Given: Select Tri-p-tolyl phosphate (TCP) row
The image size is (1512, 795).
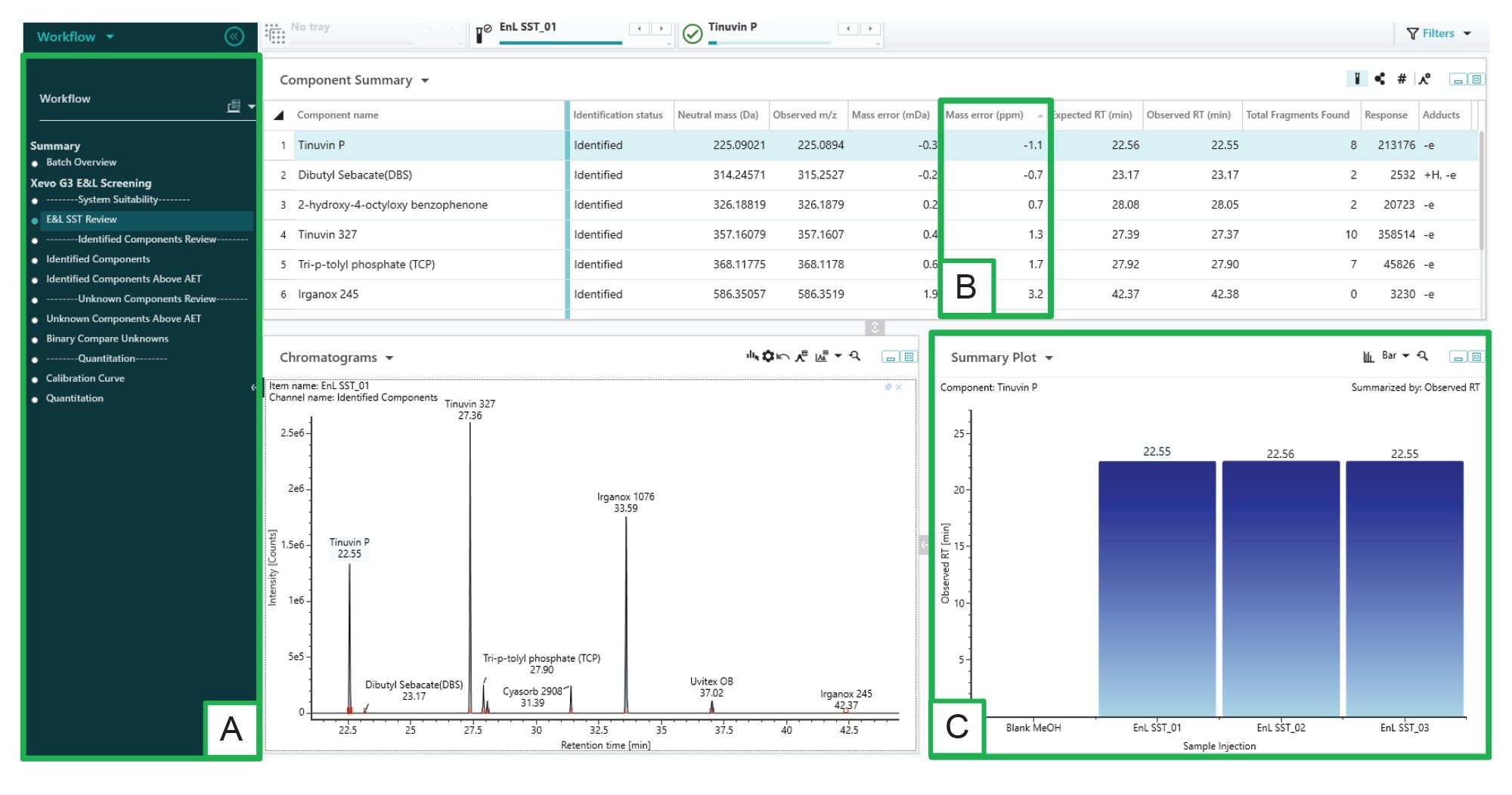Looking at the screenshot, I should click(x=871, y=264).
